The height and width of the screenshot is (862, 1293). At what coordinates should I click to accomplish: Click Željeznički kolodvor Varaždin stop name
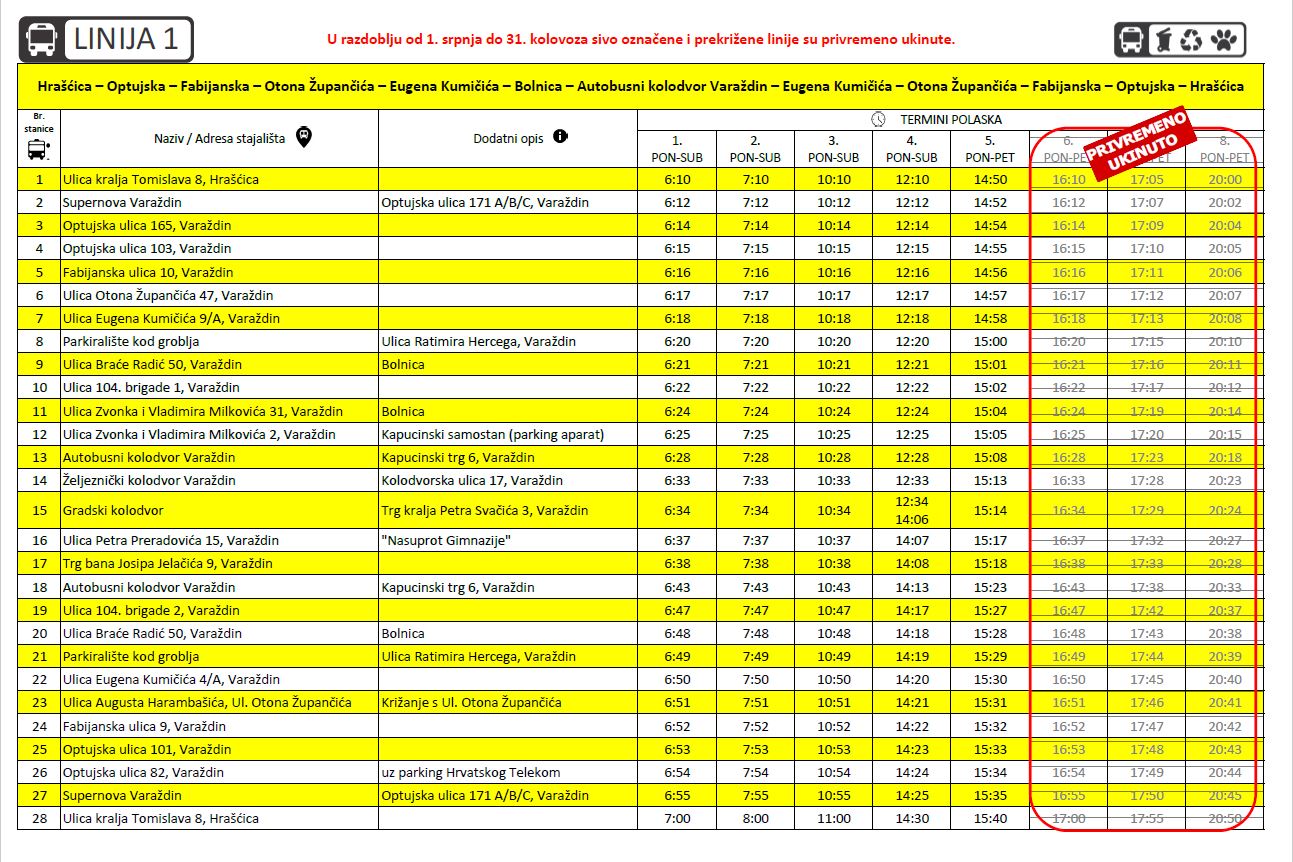149,480
